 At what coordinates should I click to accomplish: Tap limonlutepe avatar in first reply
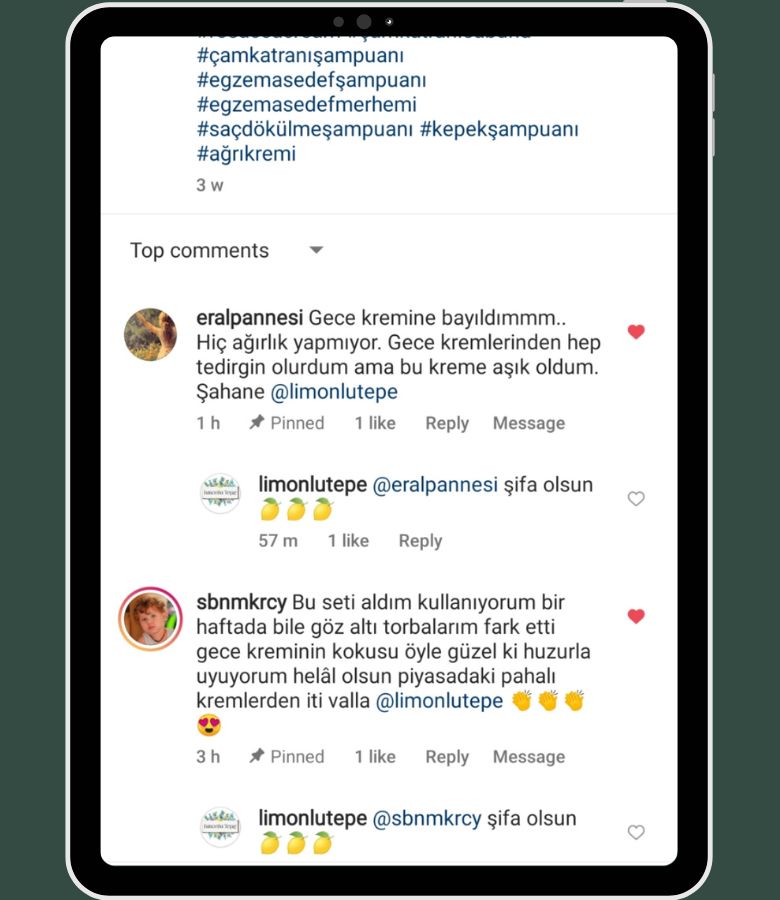[220, 493]
